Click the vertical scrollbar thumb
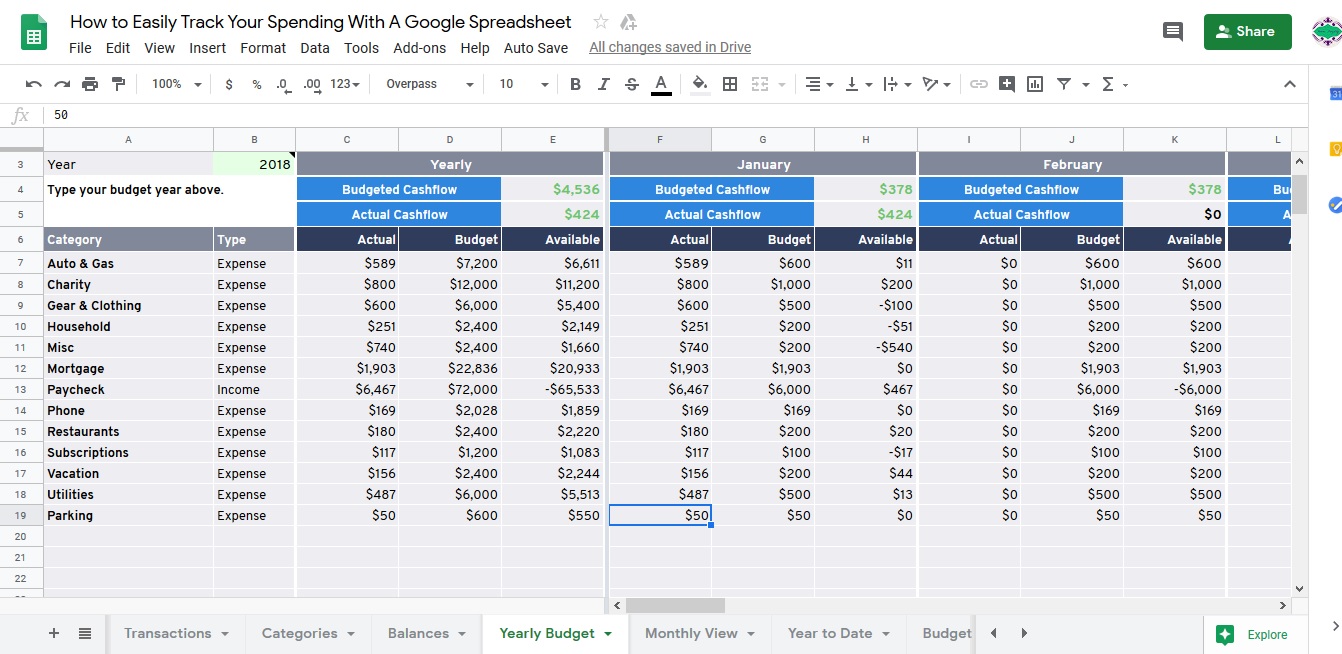1342x654 pixels. [x=1299, y=194]
